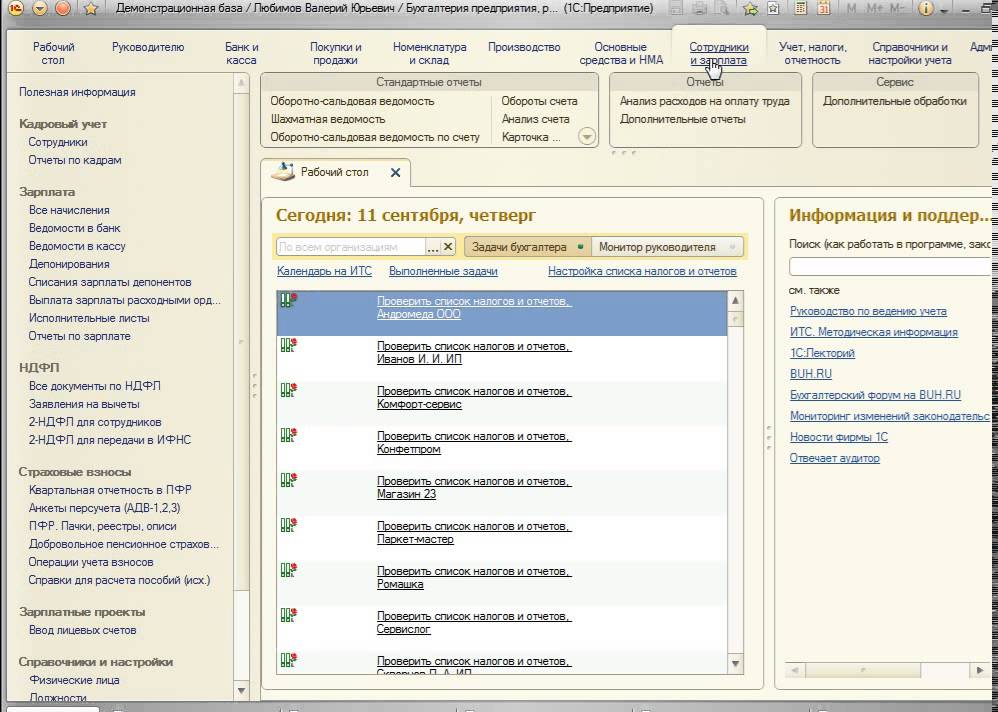Open Календарь на ИТС link
The image size is (998, 712).
(x=325, y=271)
